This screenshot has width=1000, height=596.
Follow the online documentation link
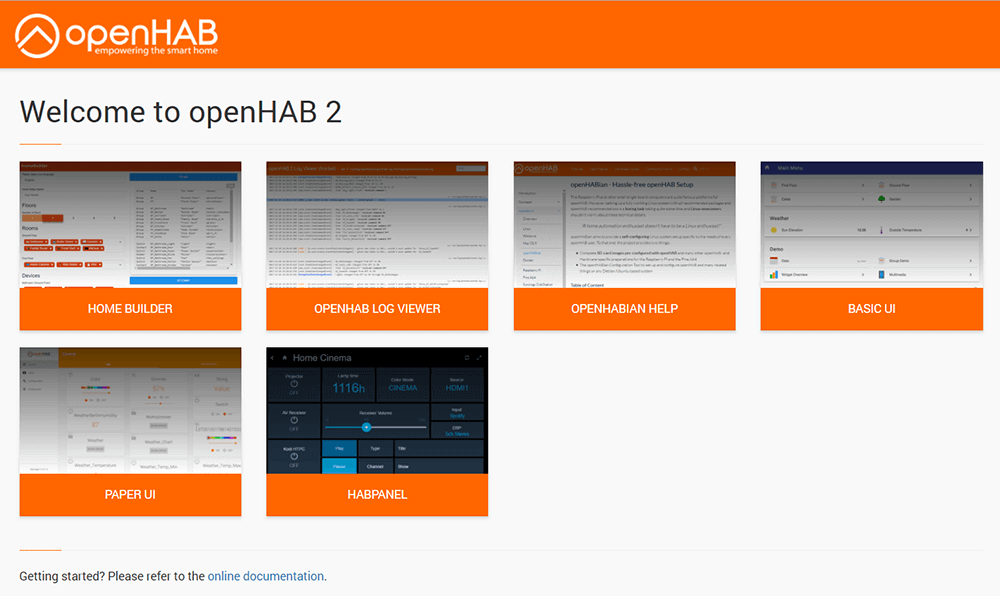point(265,577)
